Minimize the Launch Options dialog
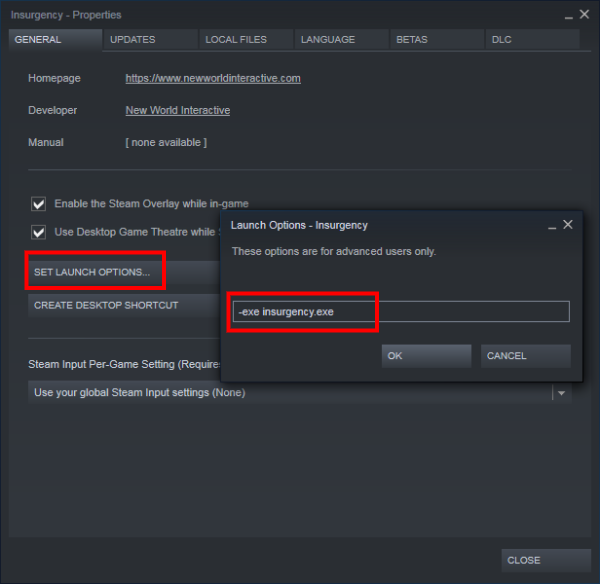600x584 pixels. 551,225
